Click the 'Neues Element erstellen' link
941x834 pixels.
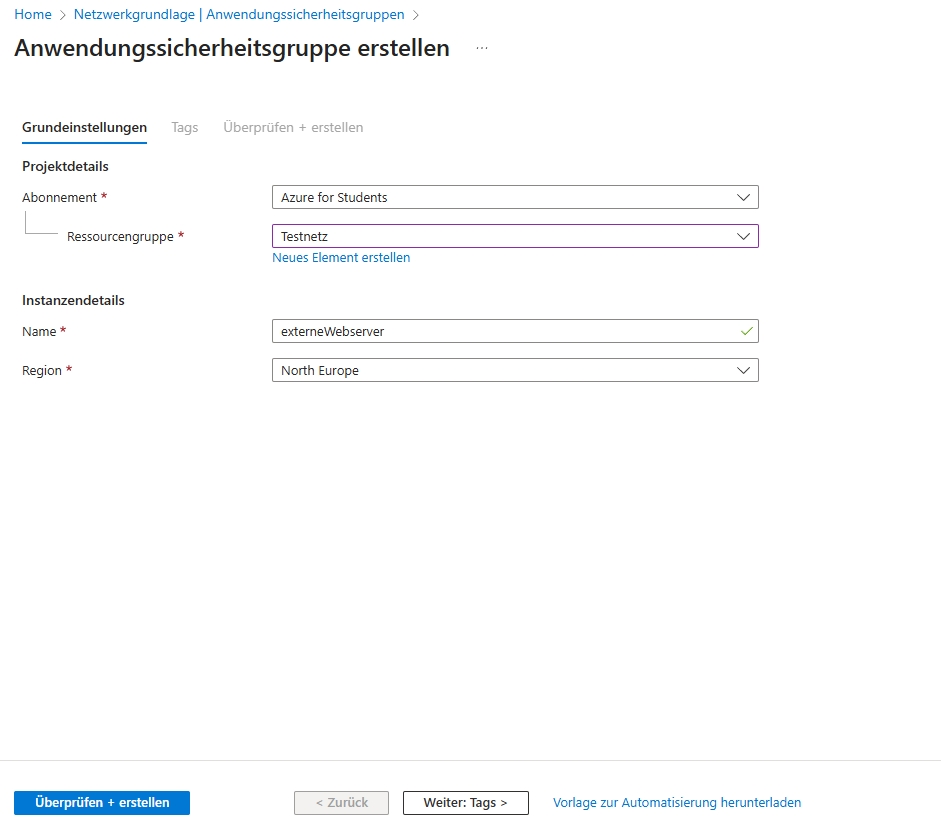[x=341, y=258]
